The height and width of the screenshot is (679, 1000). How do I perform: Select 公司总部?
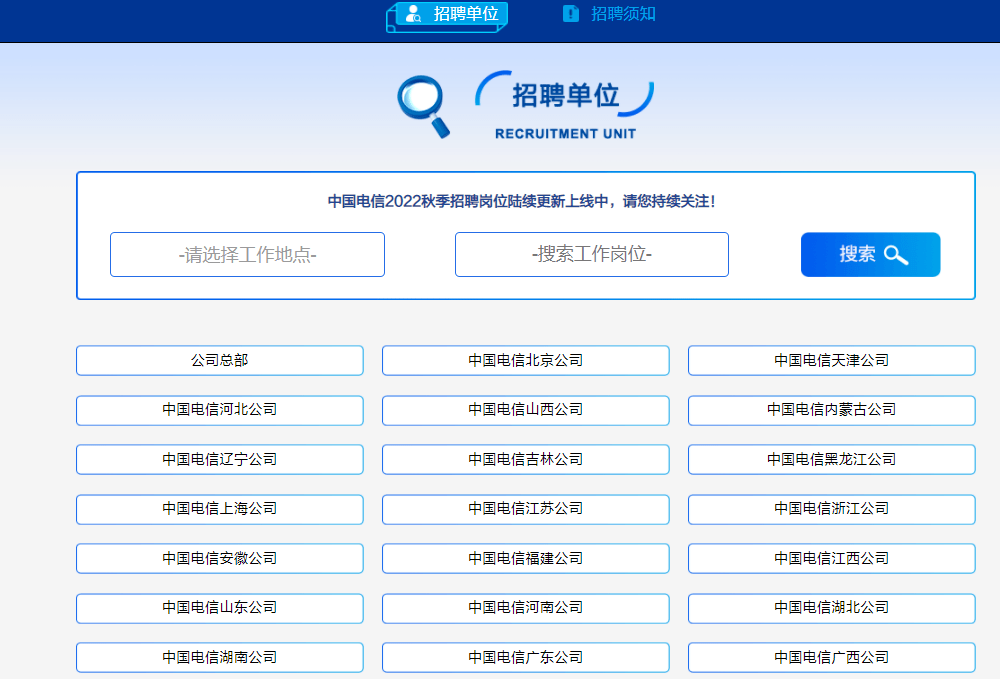click(220, 360)
